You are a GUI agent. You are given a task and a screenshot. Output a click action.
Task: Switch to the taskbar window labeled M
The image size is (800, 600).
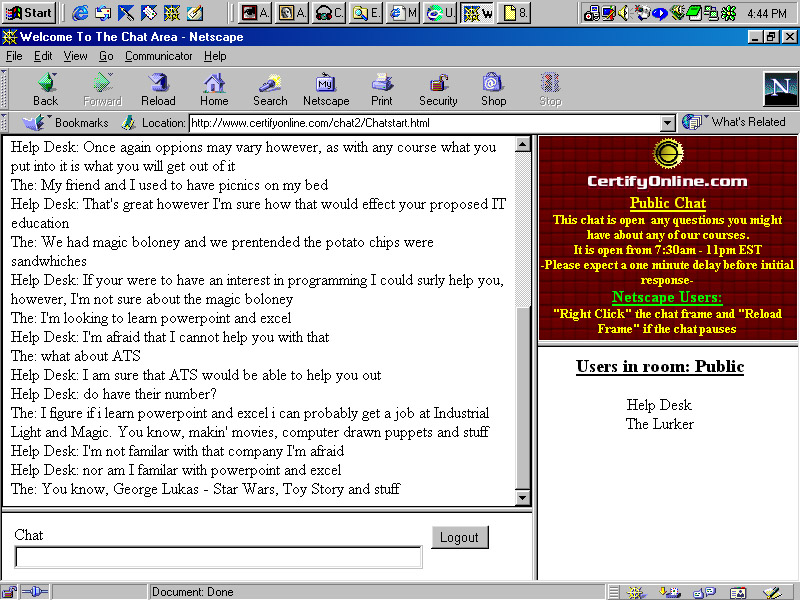[x=403, y=13]
